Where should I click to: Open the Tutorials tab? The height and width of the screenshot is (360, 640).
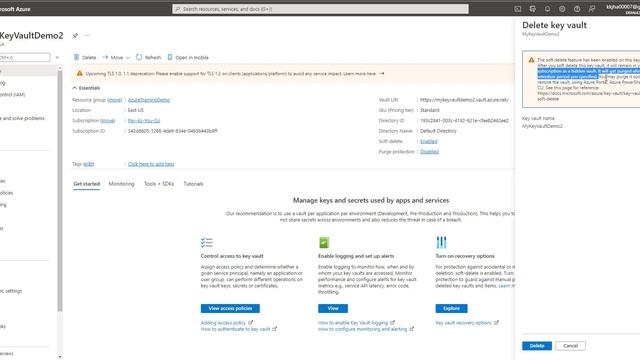coord(193,184)
